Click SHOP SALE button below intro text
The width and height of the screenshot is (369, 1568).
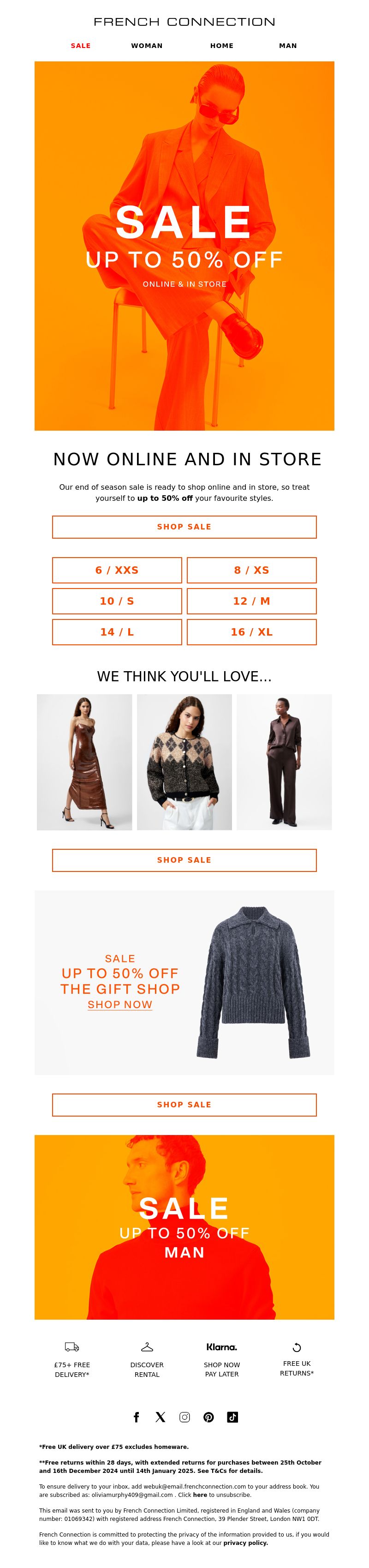pyautogui.click(x=184, y=527)
